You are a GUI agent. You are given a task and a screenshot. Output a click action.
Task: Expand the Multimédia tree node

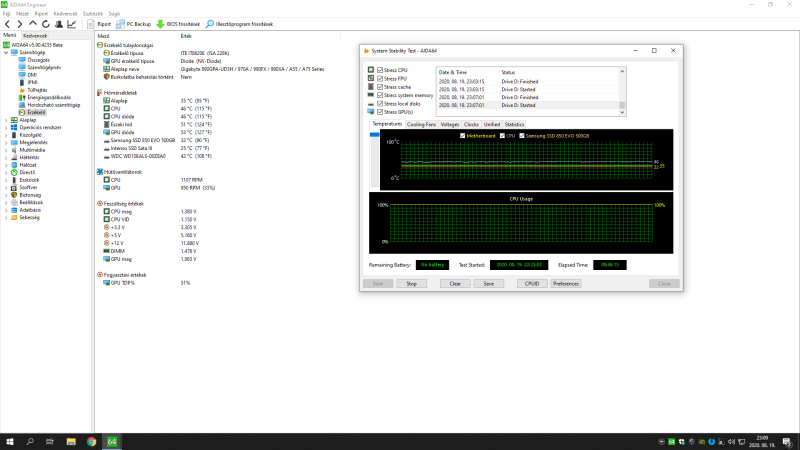[x=6, y=150]
